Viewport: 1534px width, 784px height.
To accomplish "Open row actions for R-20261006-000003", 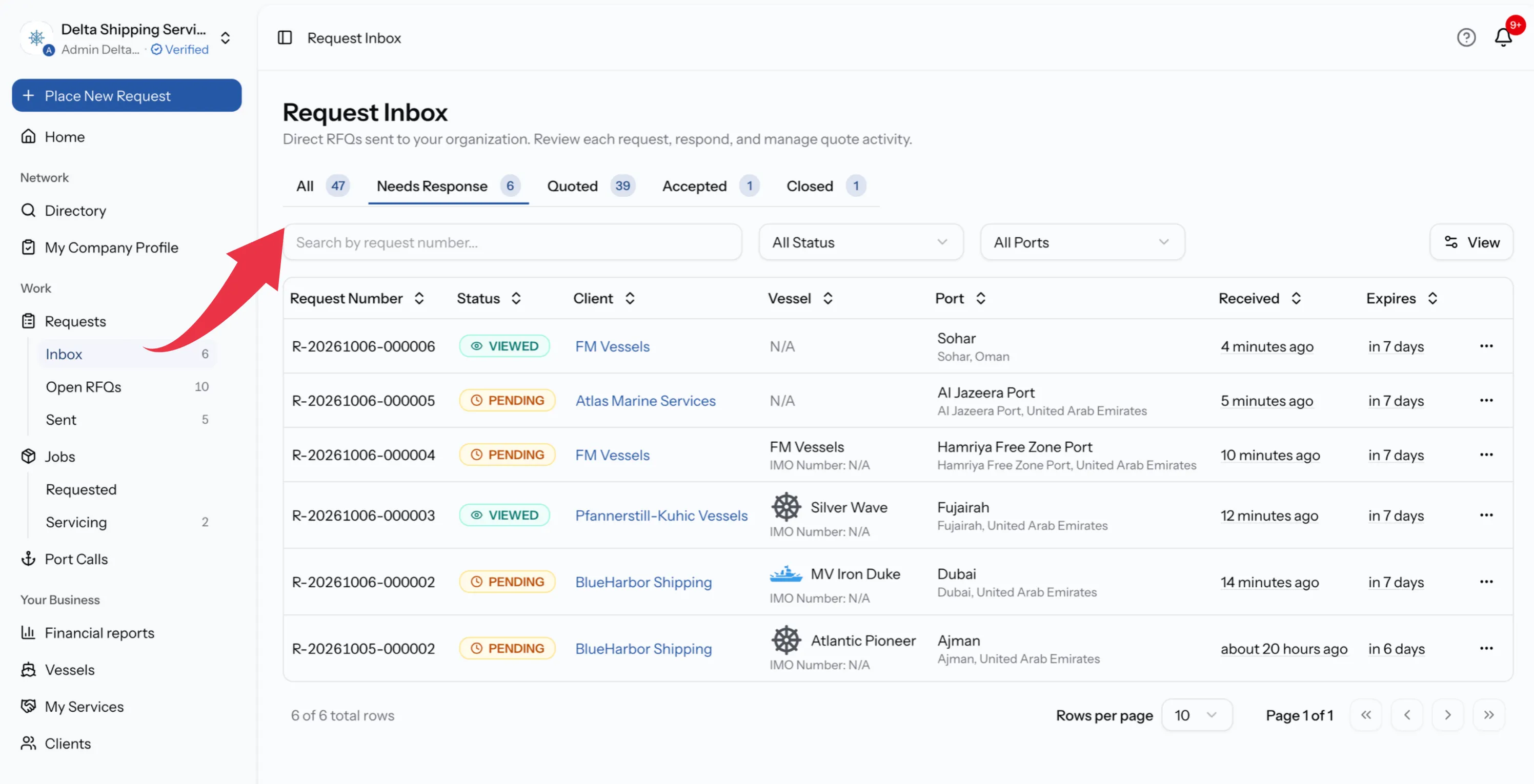I will click(x=1486, y=515).
